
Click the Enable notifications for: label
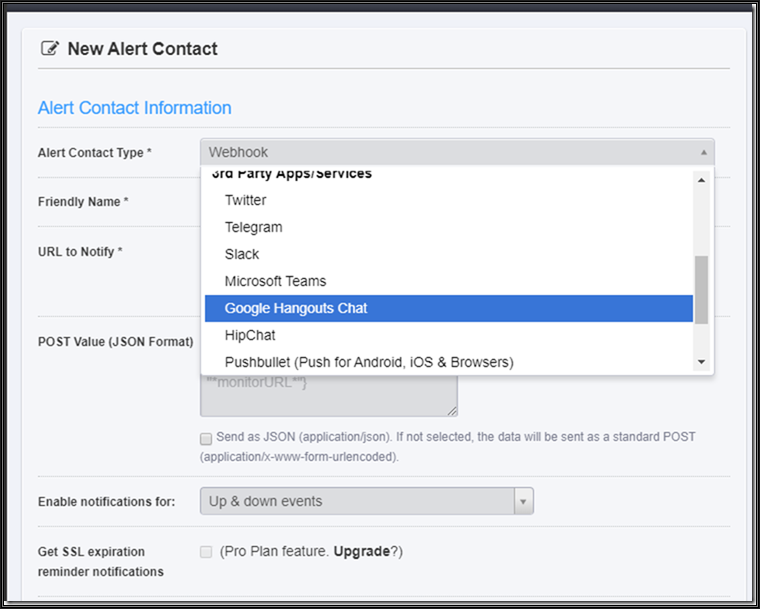(x=107, y=501)
